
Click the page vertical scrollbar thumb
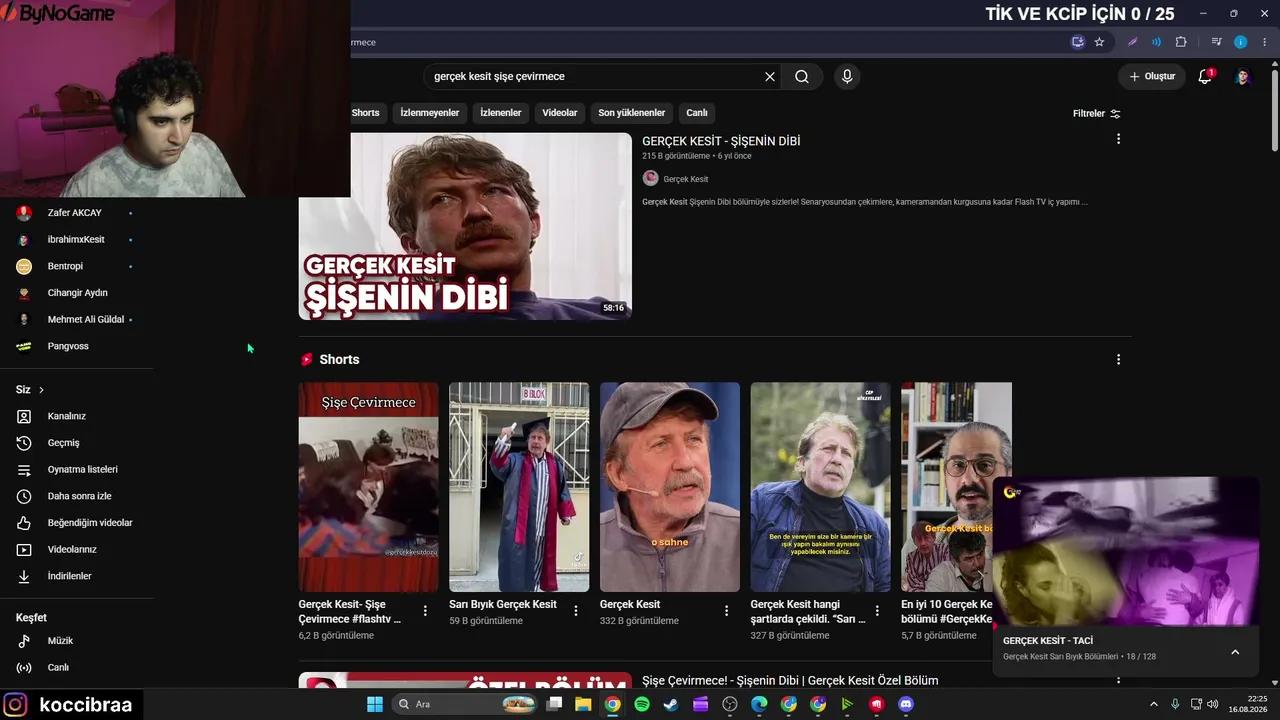tap(1275, 110)
